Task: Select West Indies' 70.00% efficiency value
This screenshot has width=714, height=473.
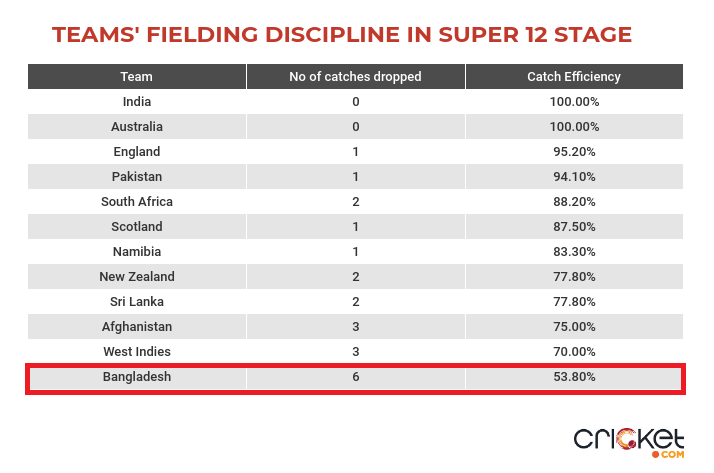Action: tap(574, 352)
